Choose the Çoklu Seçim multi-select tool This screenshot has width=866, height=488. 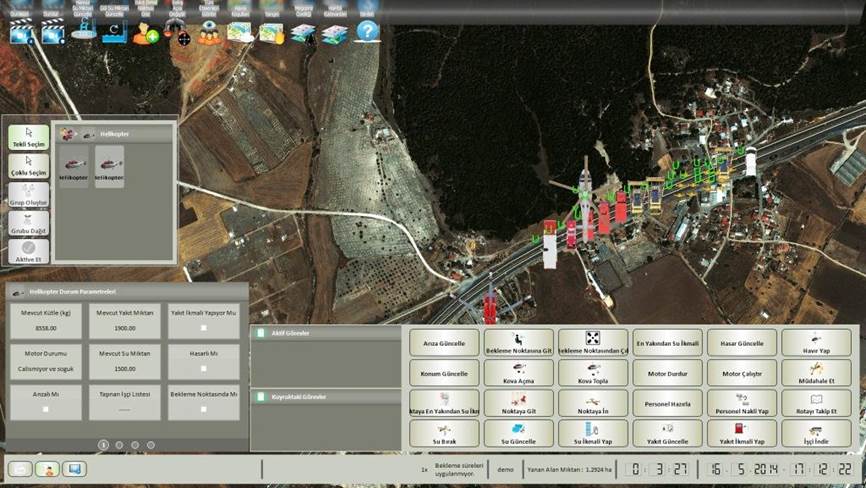[29, 165]
